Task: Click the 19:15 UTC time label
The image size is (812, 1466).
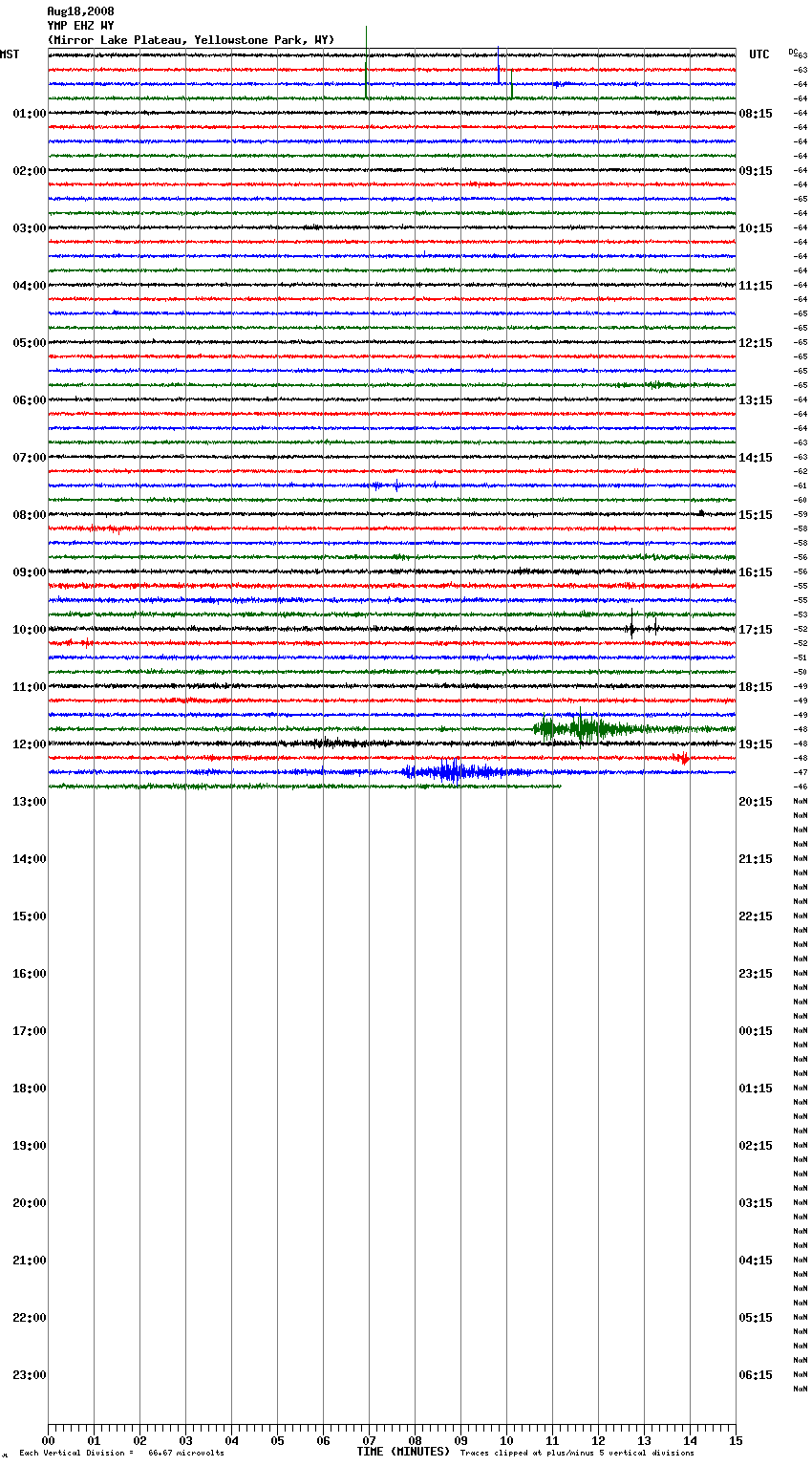Action: pos(756,744)
